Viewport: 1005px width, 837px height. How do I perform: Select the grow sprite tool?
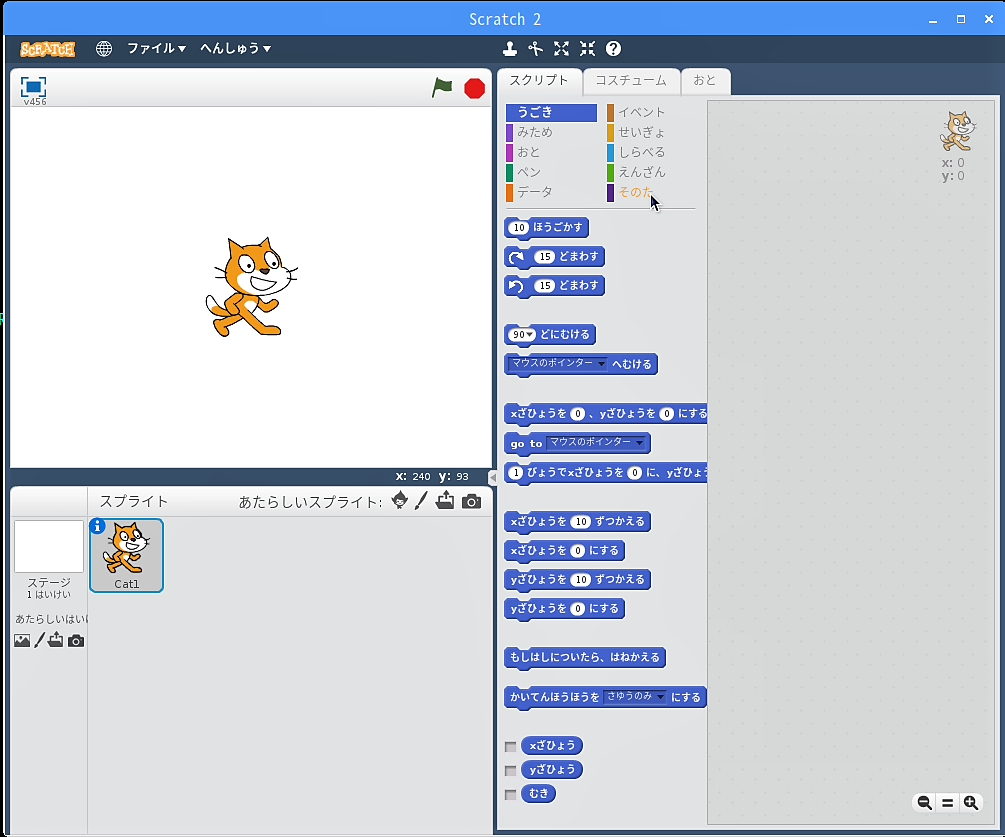[x=561, y=49]
